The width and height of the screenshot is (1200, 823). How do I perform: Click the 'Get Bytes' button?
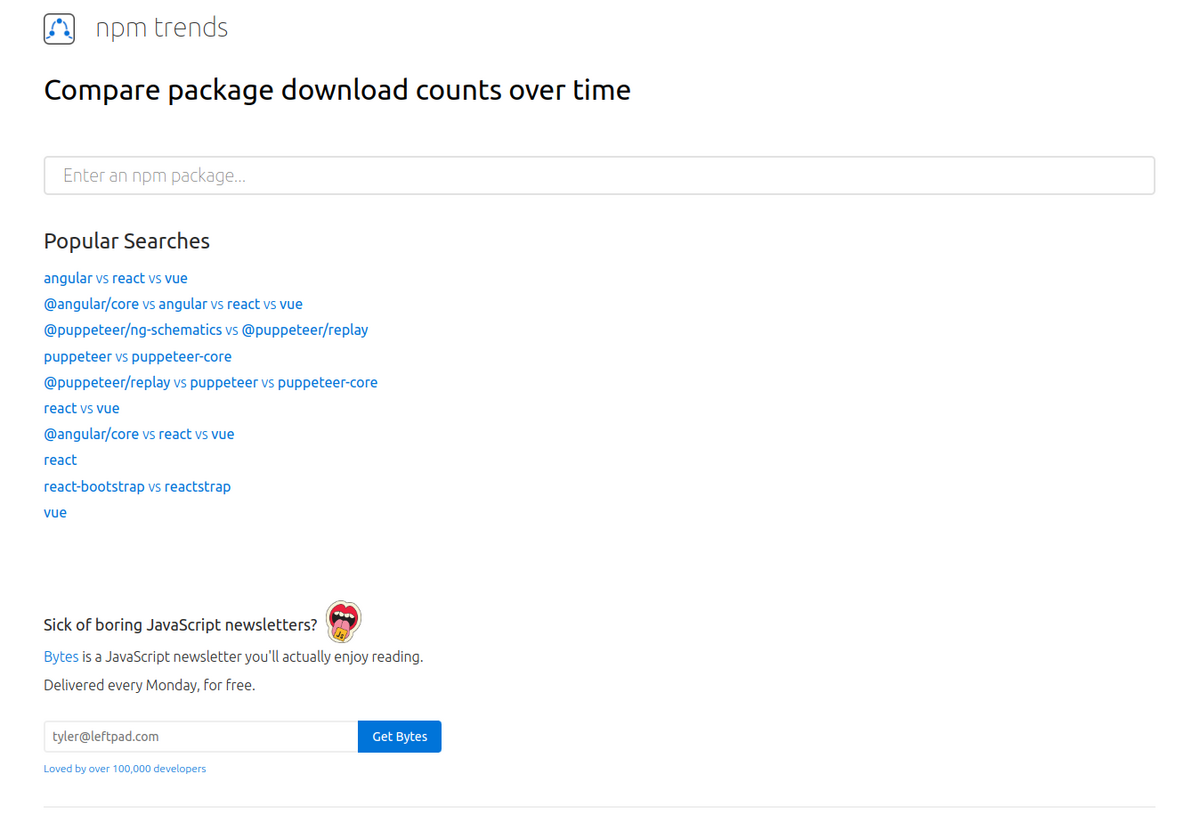(x=400, y=736)
